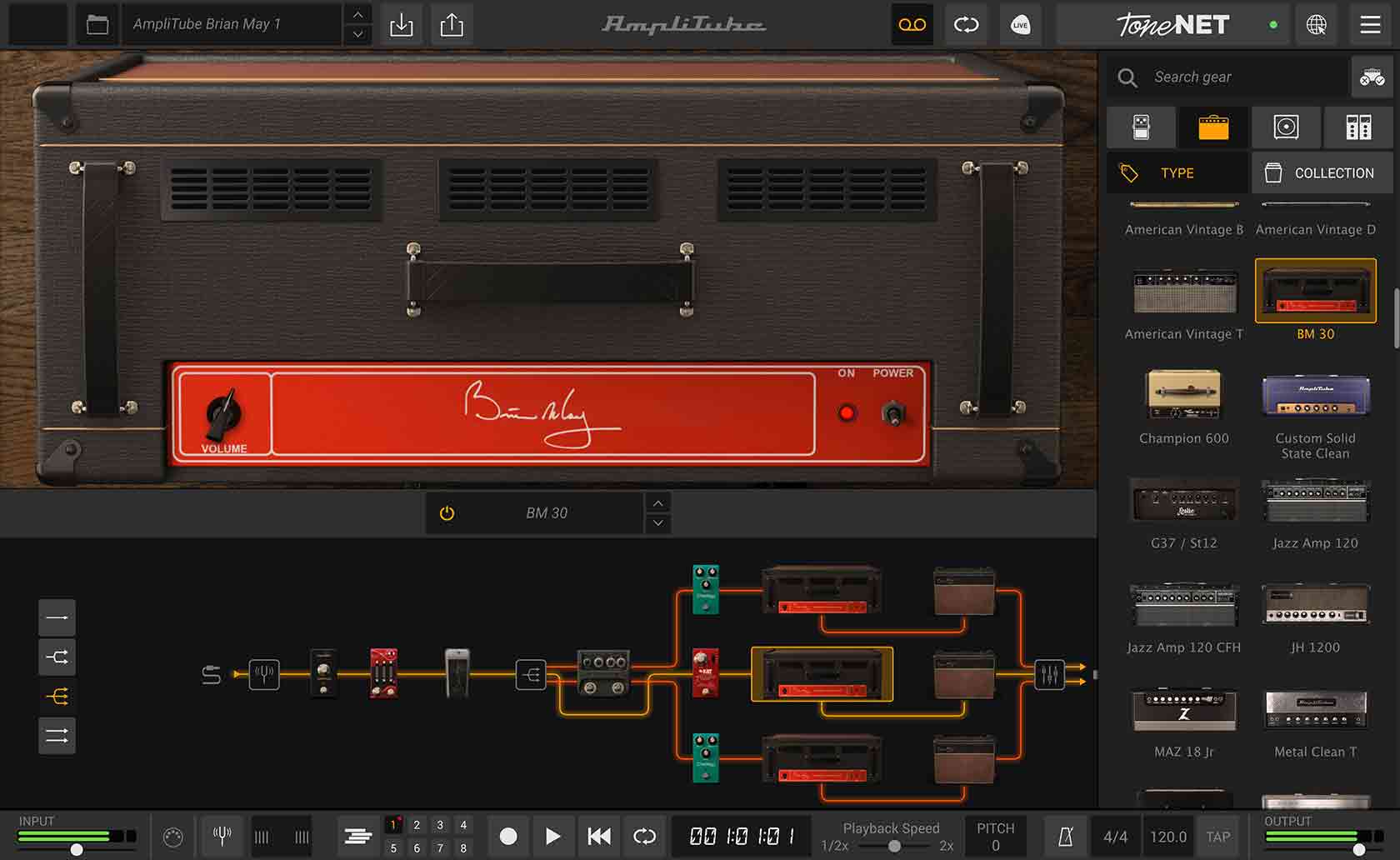Viewport: 1400px width, 860px height.
Task: Open the tape recorder icon
Action: tap(912, 24)
